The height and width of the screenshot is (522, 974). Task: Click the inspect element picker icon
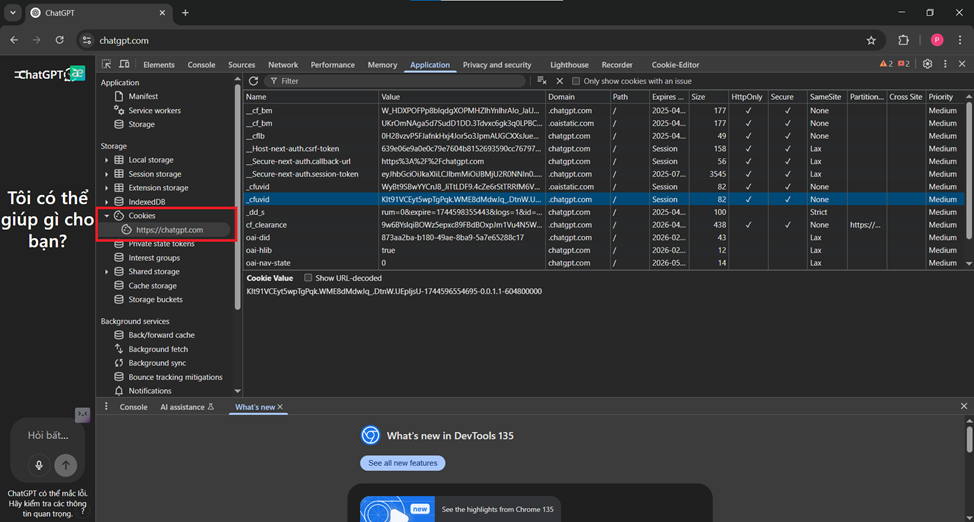tap(107, 64)
